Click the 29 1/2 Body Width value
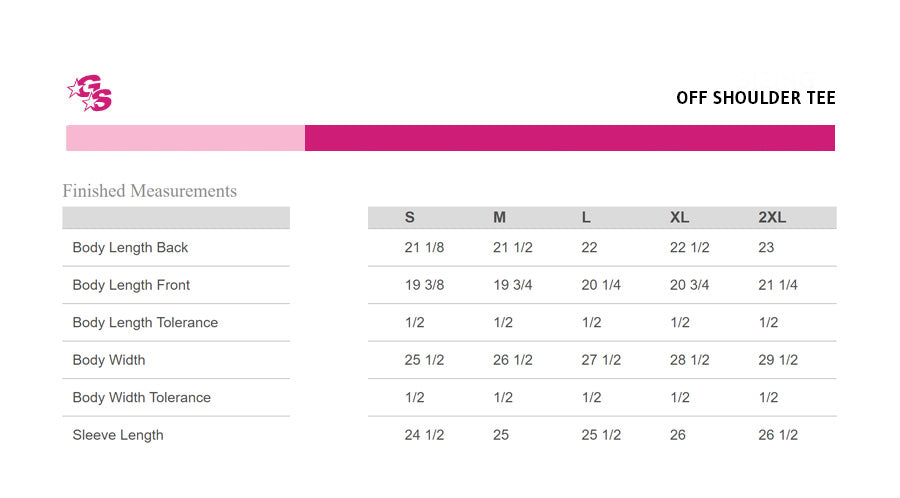 (x=778, y=360)
